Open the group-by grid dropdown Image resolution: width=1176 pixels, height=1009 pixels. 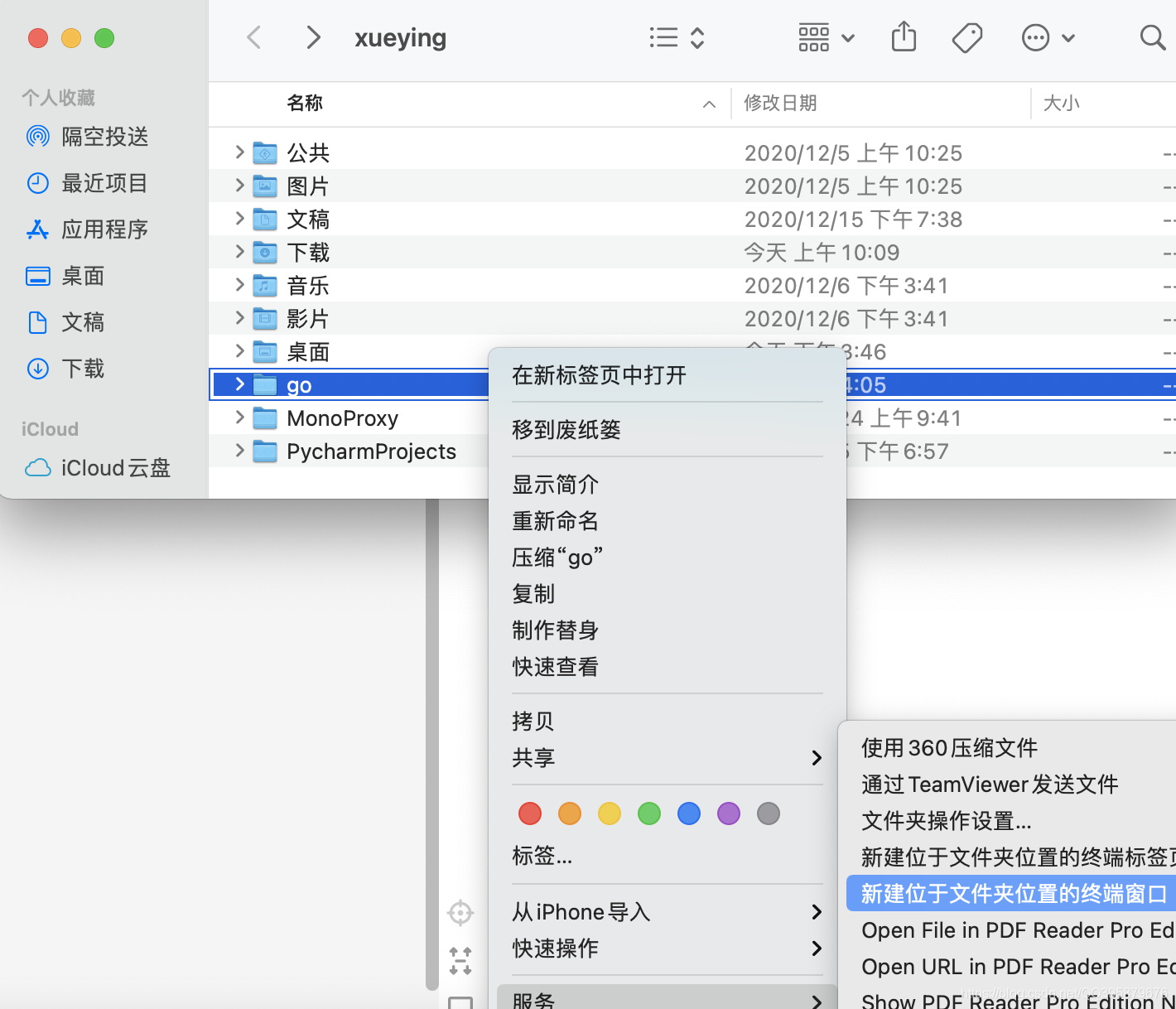(826, 37)
